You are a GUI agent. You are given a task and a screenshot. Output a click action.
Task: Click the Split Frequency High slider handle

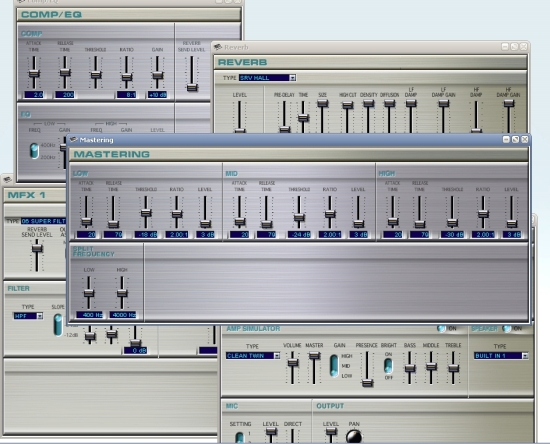coord(122,293)
